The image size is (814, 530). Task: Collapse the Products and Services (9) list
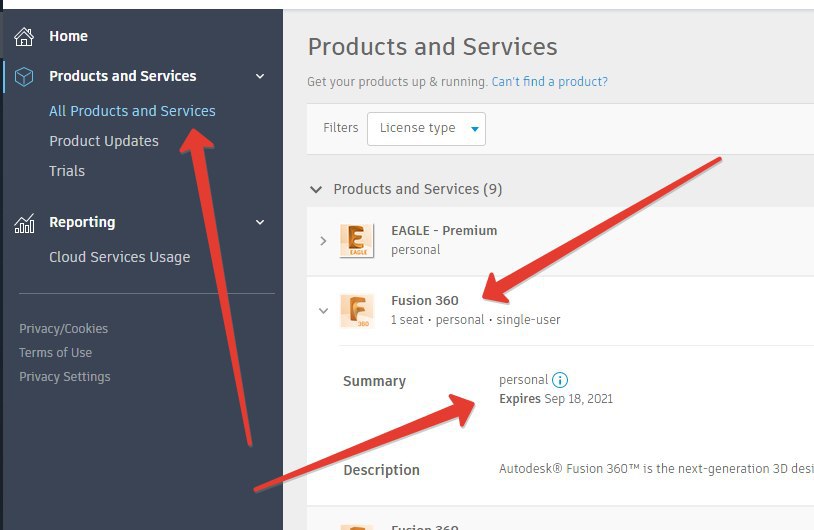316,189
